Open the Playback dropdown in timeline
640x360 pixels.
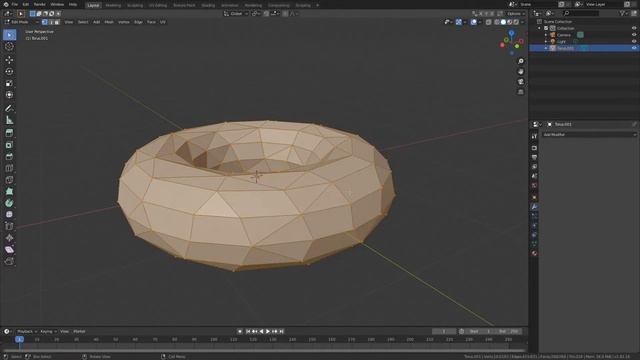27,331
